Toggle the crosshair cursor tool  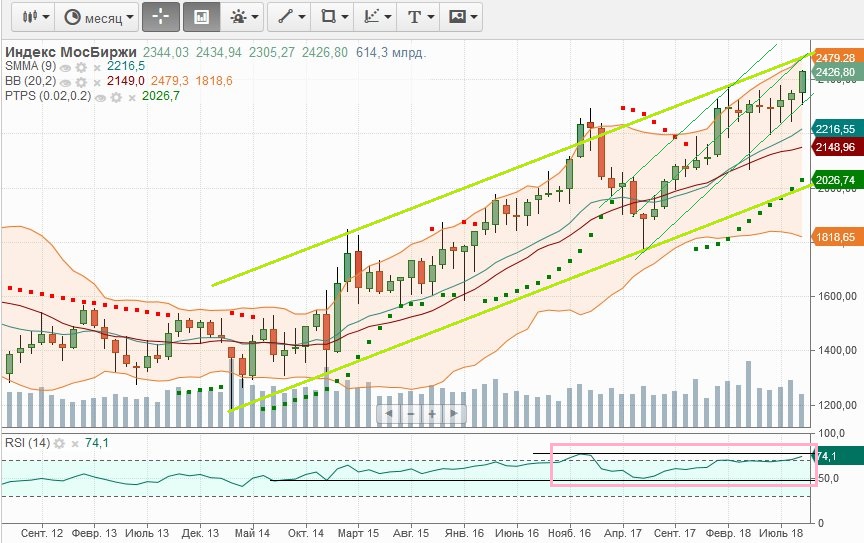(x=161, y=17)
